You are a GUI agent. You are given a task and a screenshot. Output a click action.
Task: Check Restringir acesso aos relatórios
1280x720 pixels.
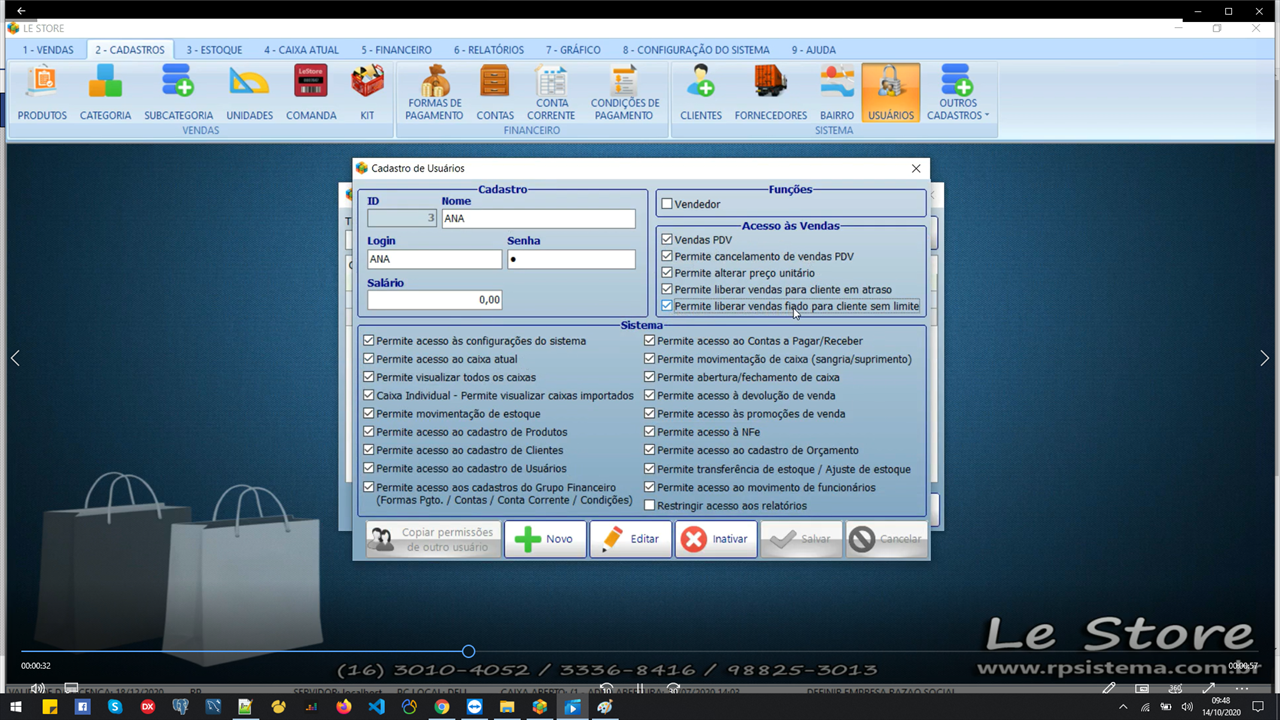pos(650,506)
